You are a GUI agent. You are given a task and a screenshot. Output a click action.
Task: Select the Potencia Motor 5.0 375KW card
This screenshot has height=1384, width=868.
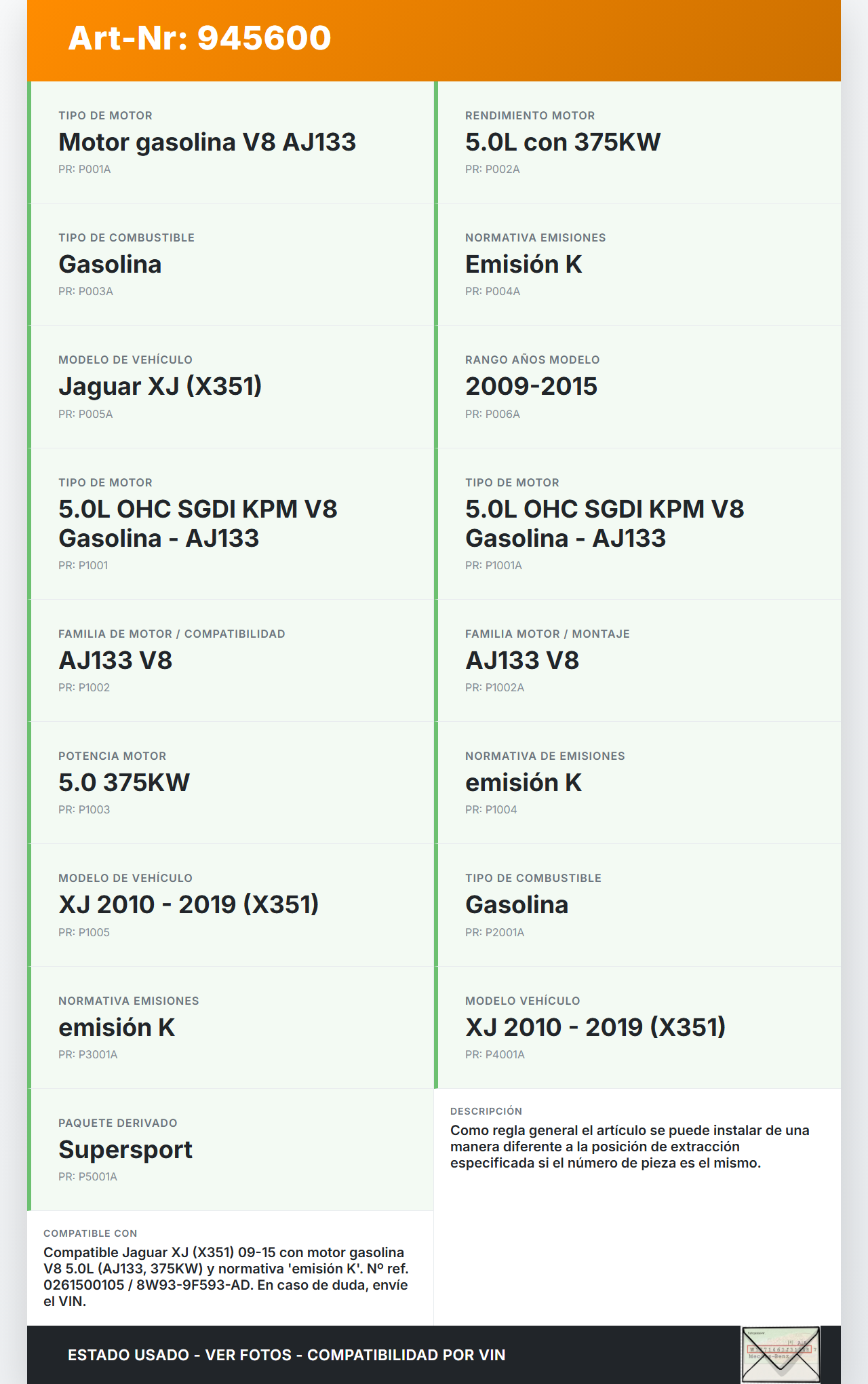pyautogui.click(x=231, y=783)
